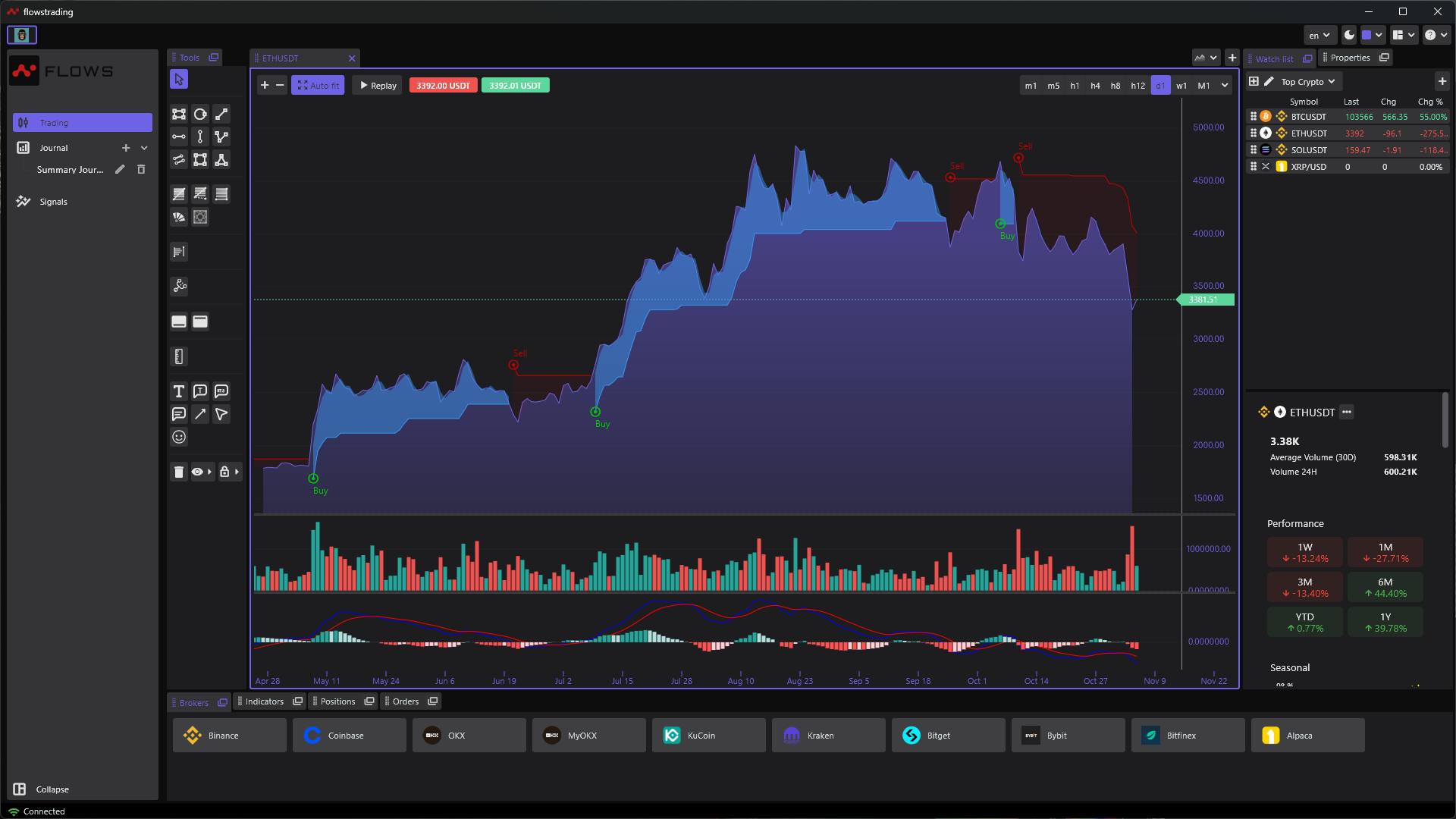The image size is (1456, 819).
Task: Switch to the Indicators tab
Action: [264, 701]
